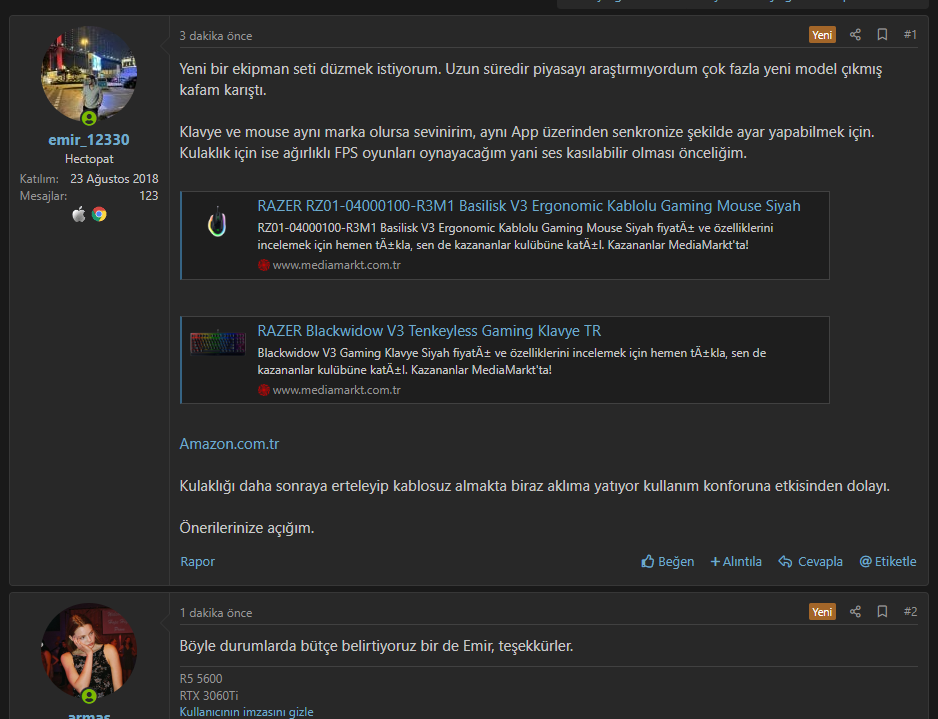938x719 pixels.
Task: Click Apple device icon under emir_12330
Action: coord(79,214)
